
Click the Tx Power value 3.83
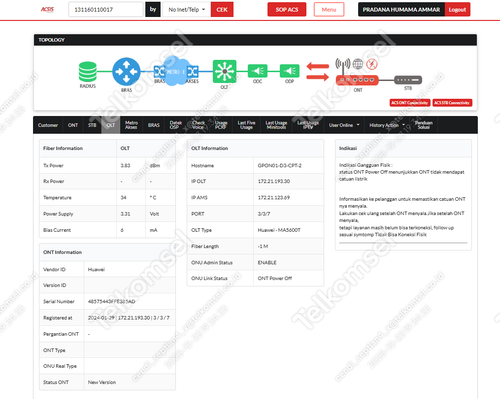125,165
